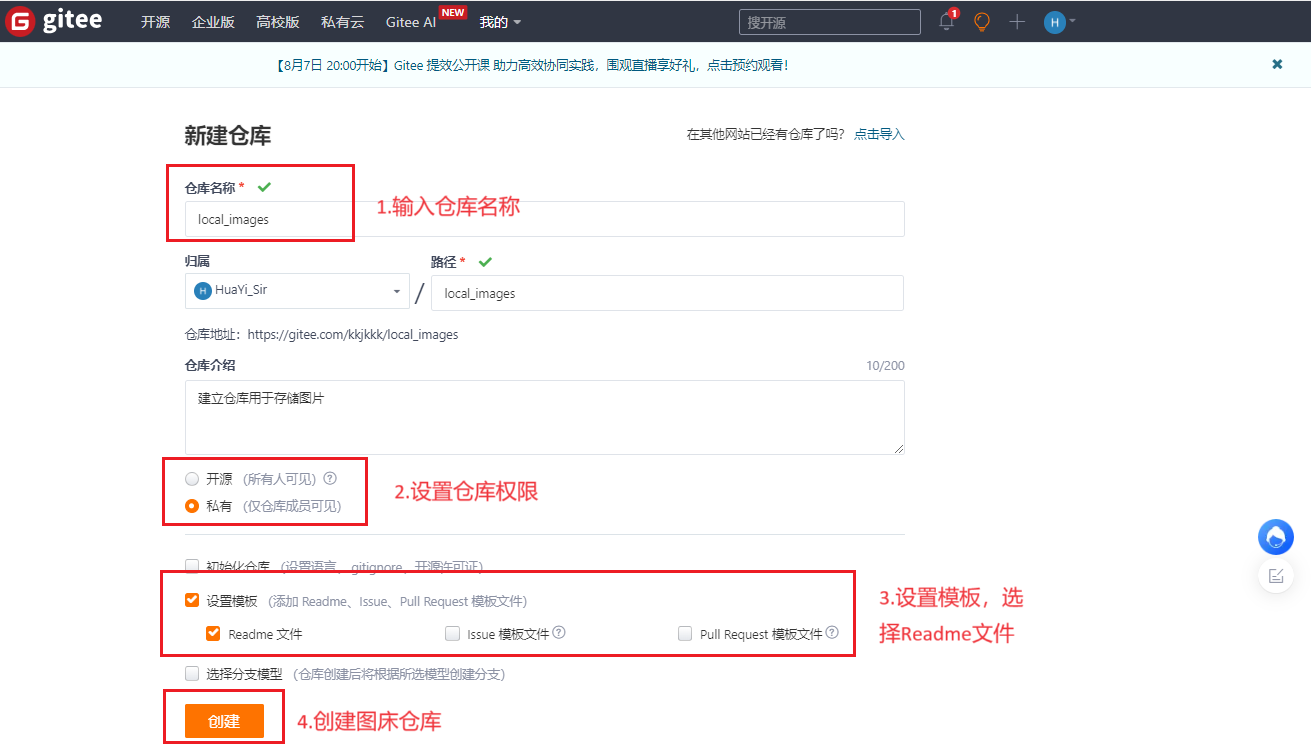Click the 仓库介绍 text area
This screenshot has width=1311, height=748.
(x=545, y=417)
